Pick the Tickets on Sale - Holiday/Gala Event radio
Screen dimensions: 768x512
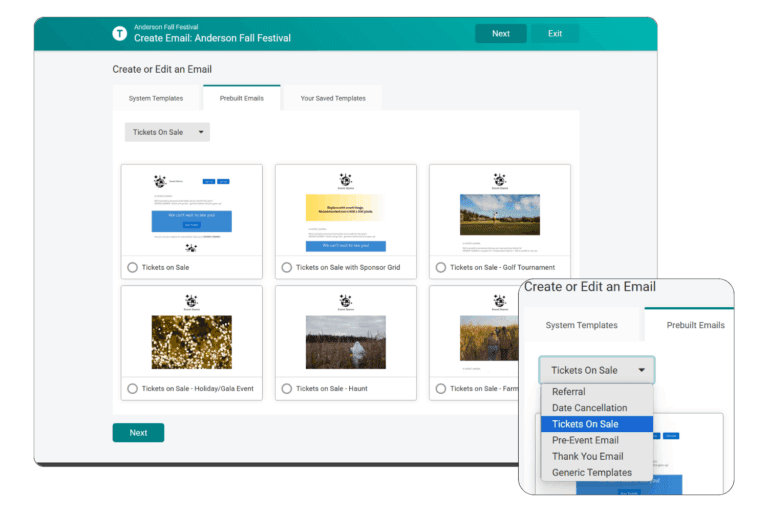(x=133, y=388)
